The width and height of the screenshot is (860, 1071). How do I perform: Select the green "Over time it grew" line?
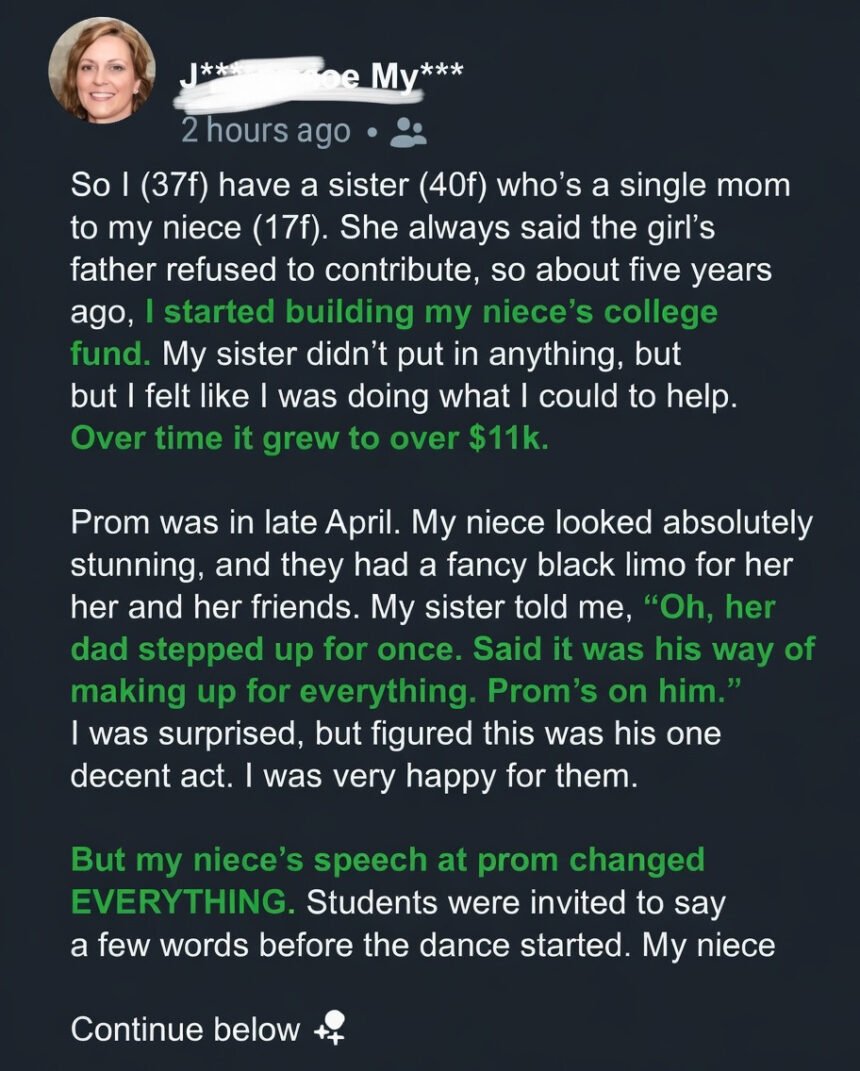309,441
